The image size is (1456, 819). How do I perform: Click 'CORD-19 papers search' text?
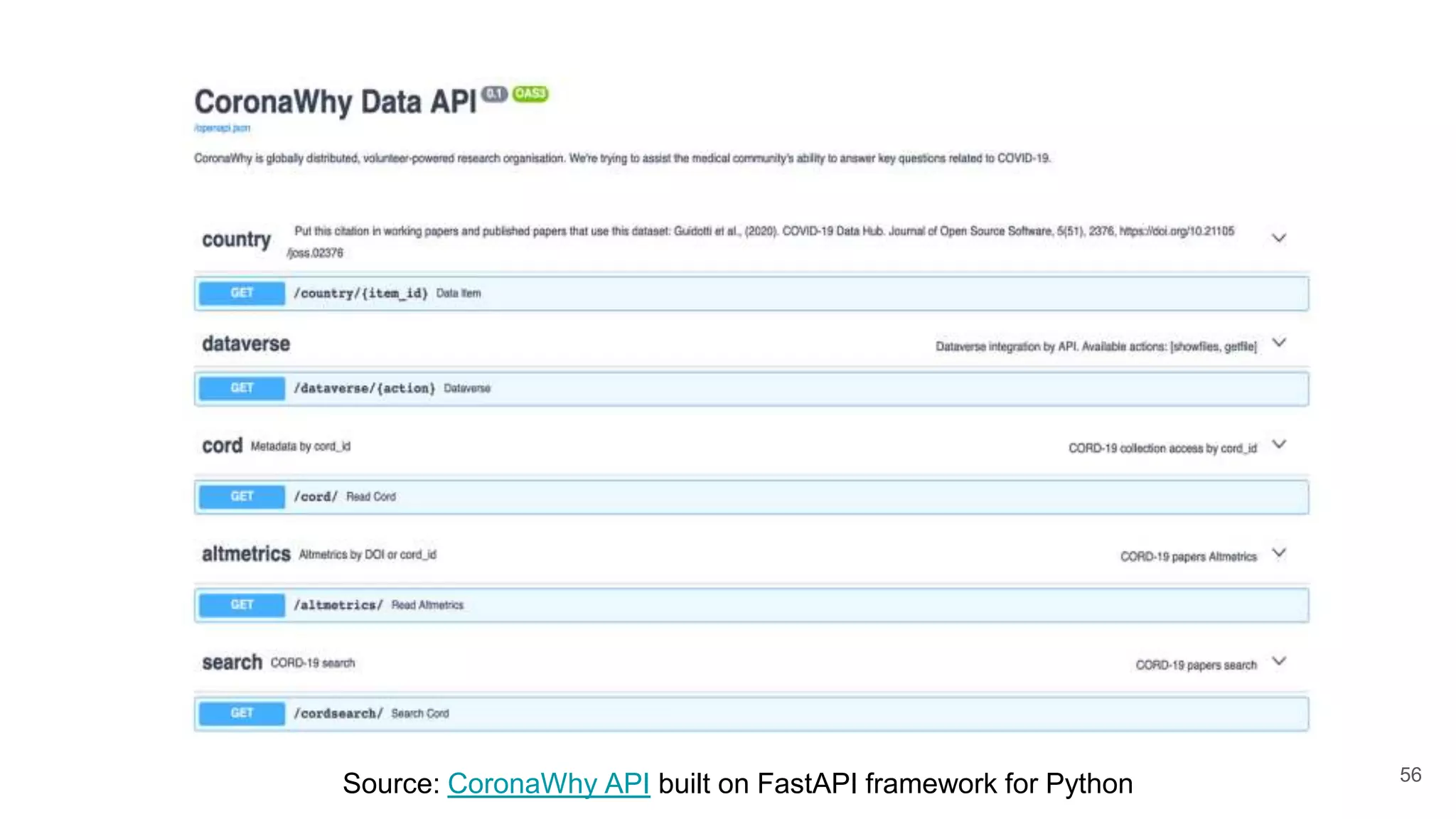[1196, 665]
